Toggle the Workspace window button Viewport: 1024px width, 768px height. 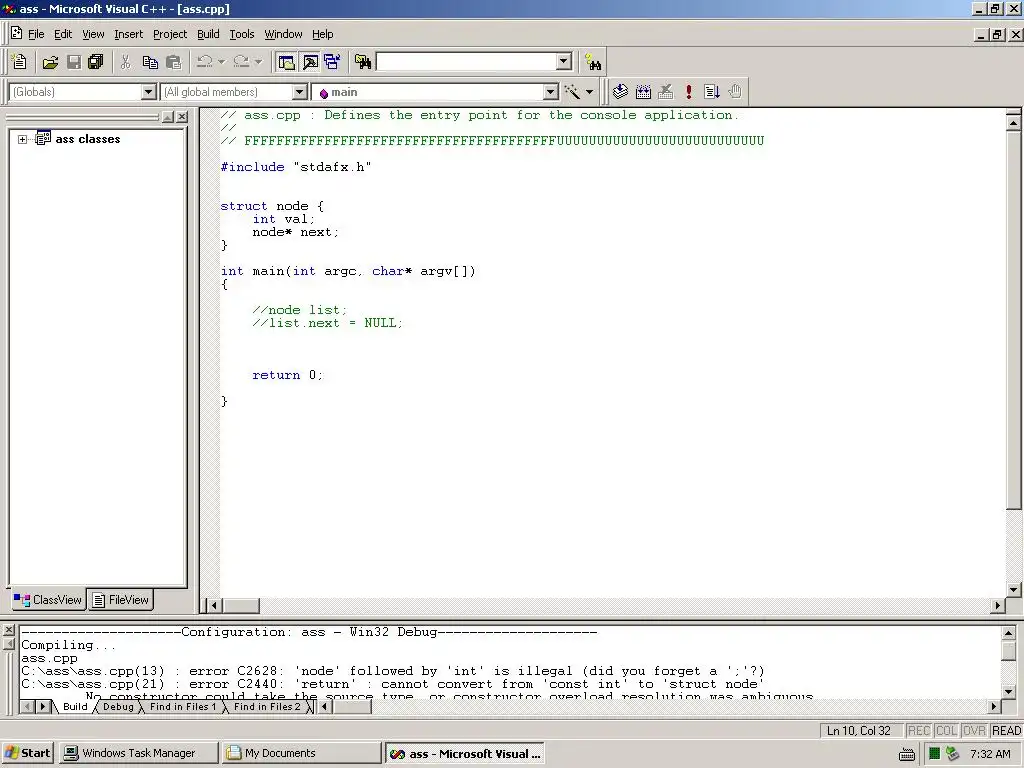tap(286, 62)
